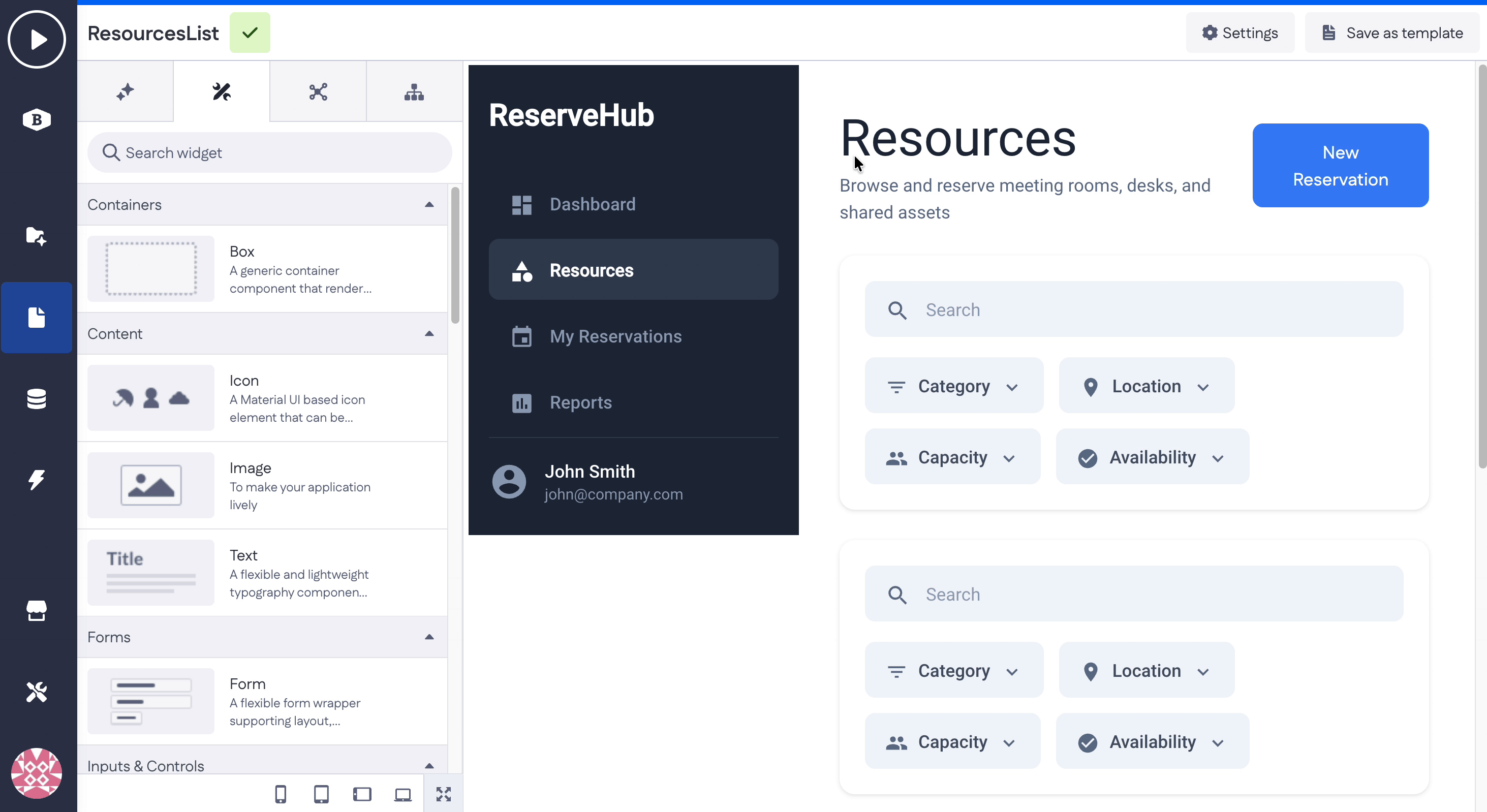
Task: Switch preview to phone size
Action: 281,794
